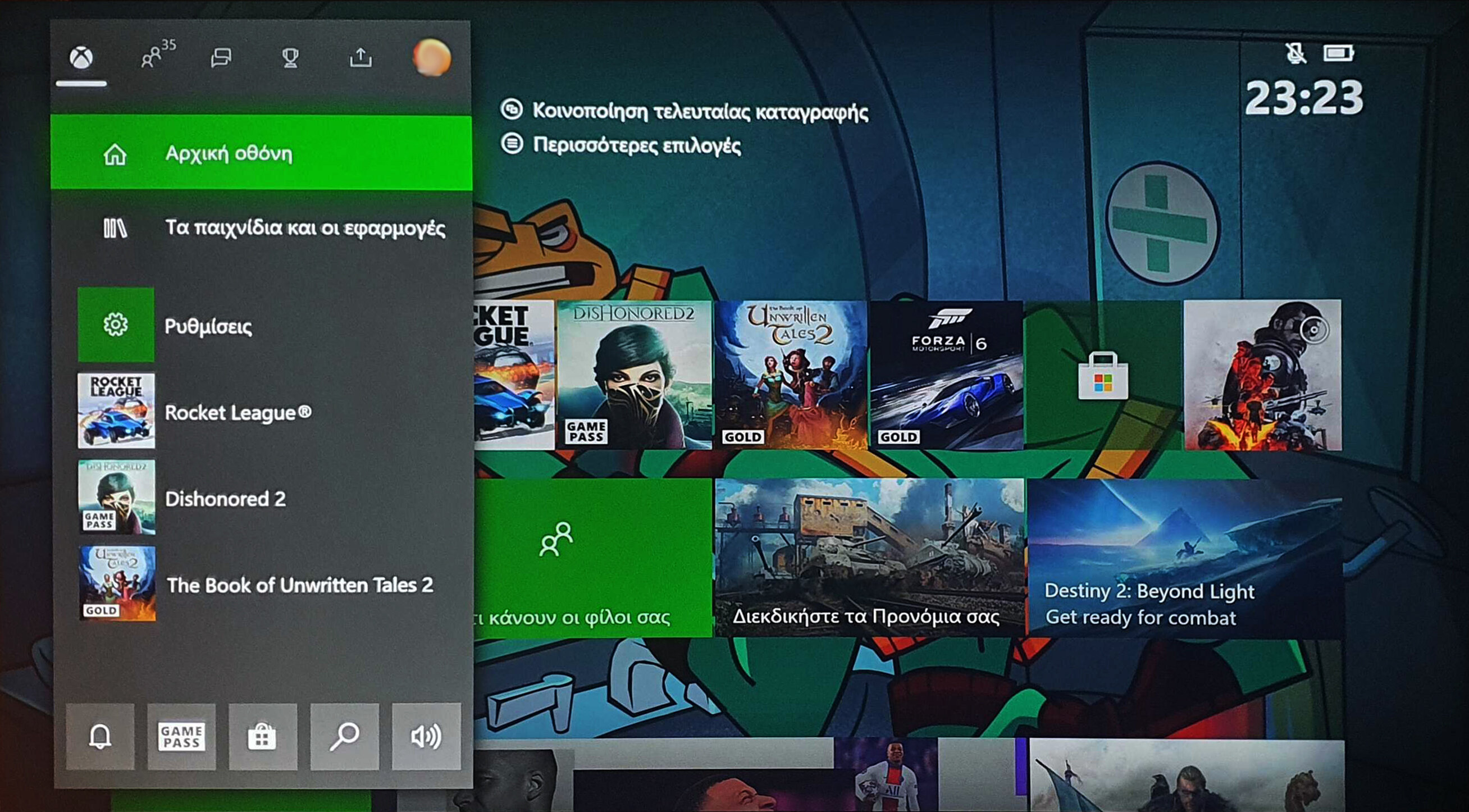Click the library books icon
This screenshot has width=1469, height=812.
click(115, 228)
